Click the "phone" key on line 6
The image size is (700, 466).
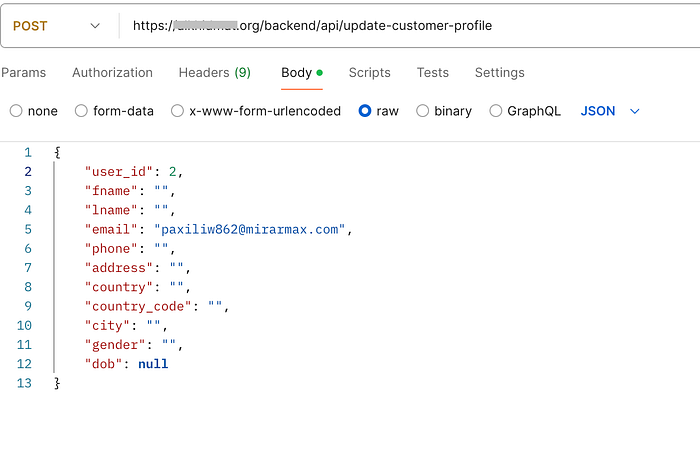coord(111,249)
